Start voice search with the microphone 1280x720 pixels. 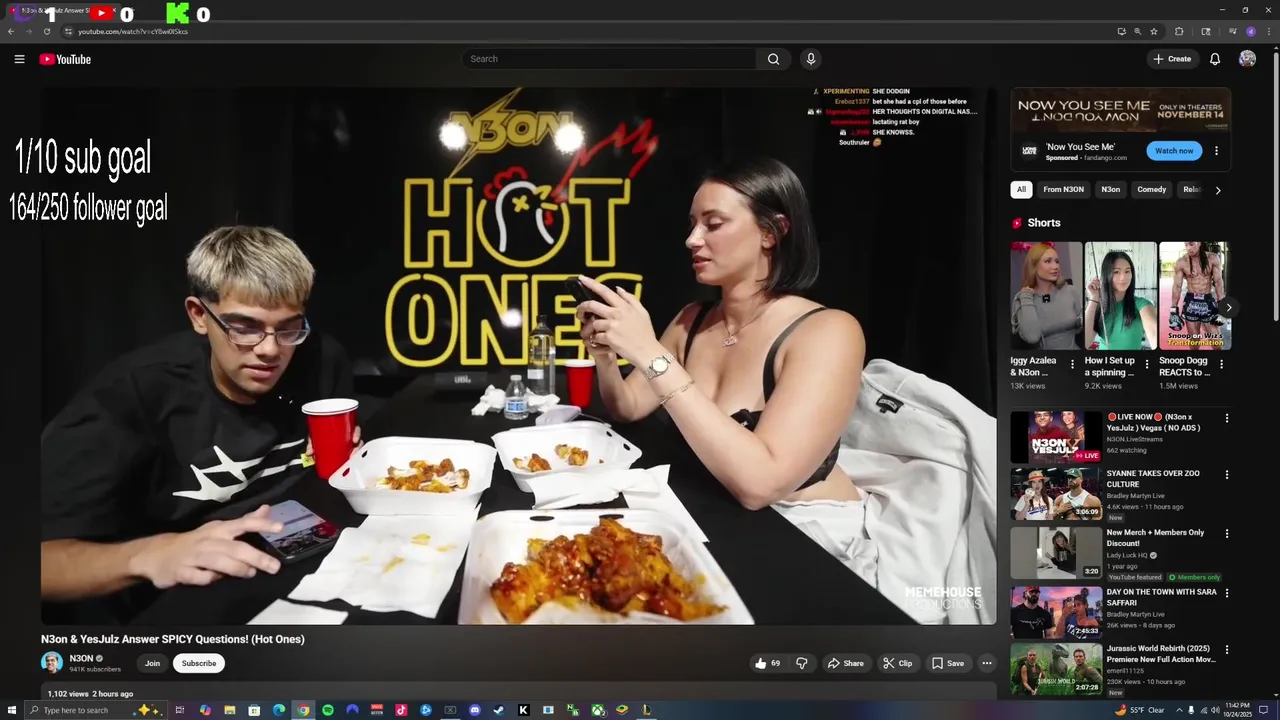point(811,59)
